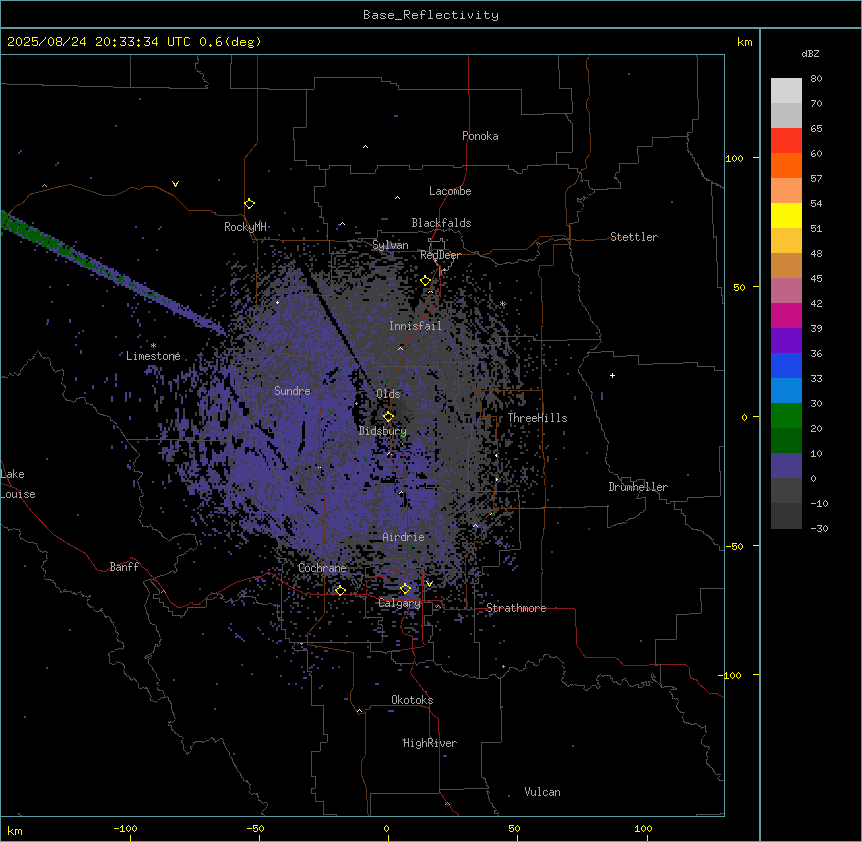Image resolution: width=862 pixels, height=842 pixels.
Task: Click the Vulcan label
Action: pyautogui.click(x=542, y=792)
